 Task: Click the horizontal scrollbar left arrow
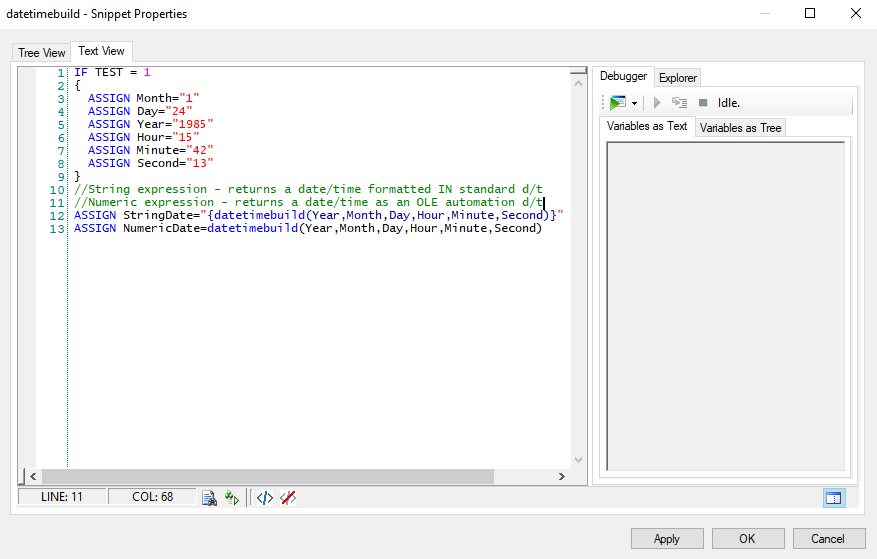33,476
